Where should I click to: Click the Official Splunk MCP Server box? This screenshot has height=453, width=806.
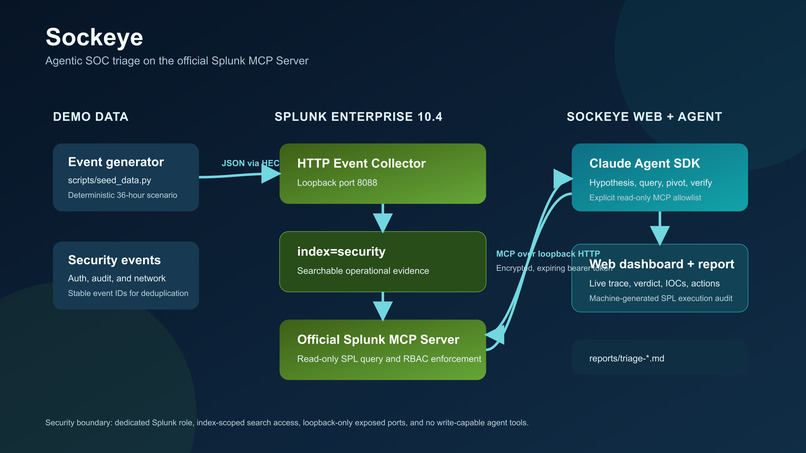pyautogui.click(x=382, y=350)
